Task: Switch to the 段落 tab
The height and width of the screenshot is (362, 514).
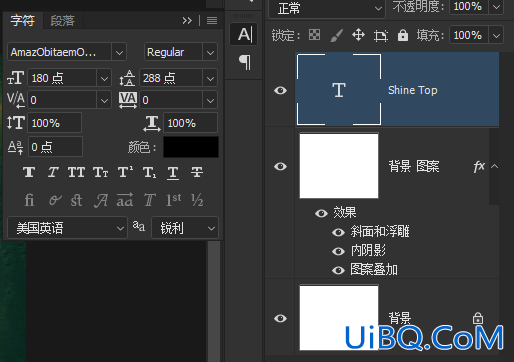Action: coord(62,21)
